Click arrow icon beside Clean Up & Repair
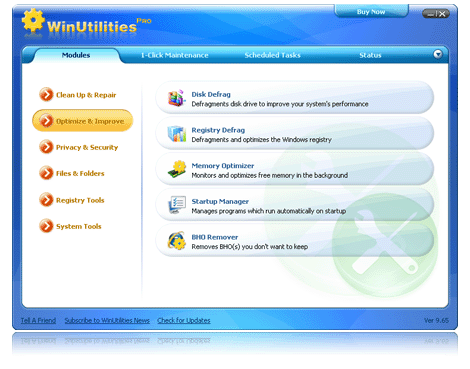Image resolution: width=470 pixels, height=369 pixels. tap(46, 95)
